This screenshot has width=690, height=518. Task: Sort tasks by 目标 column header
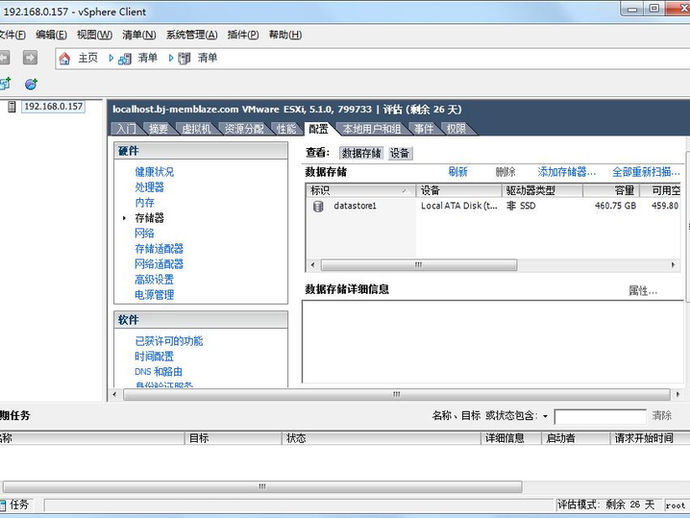[233, 438]
